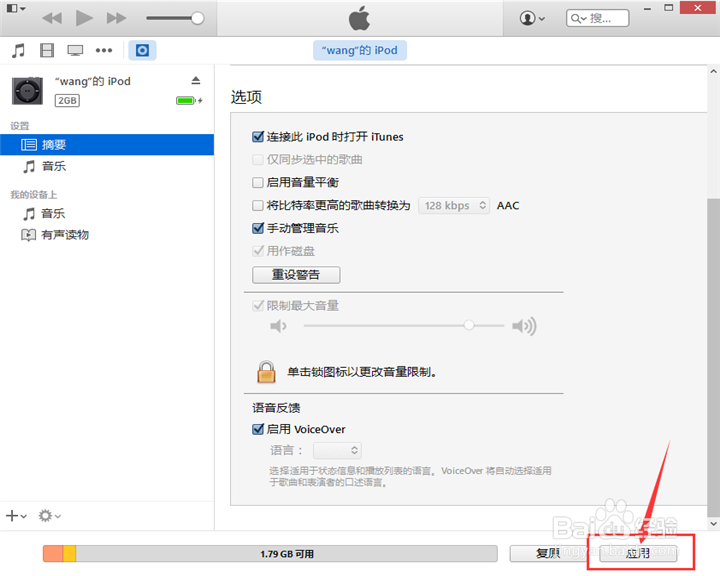
Task: Click the summary list icon beside 摘要
Action: [28, 145]
